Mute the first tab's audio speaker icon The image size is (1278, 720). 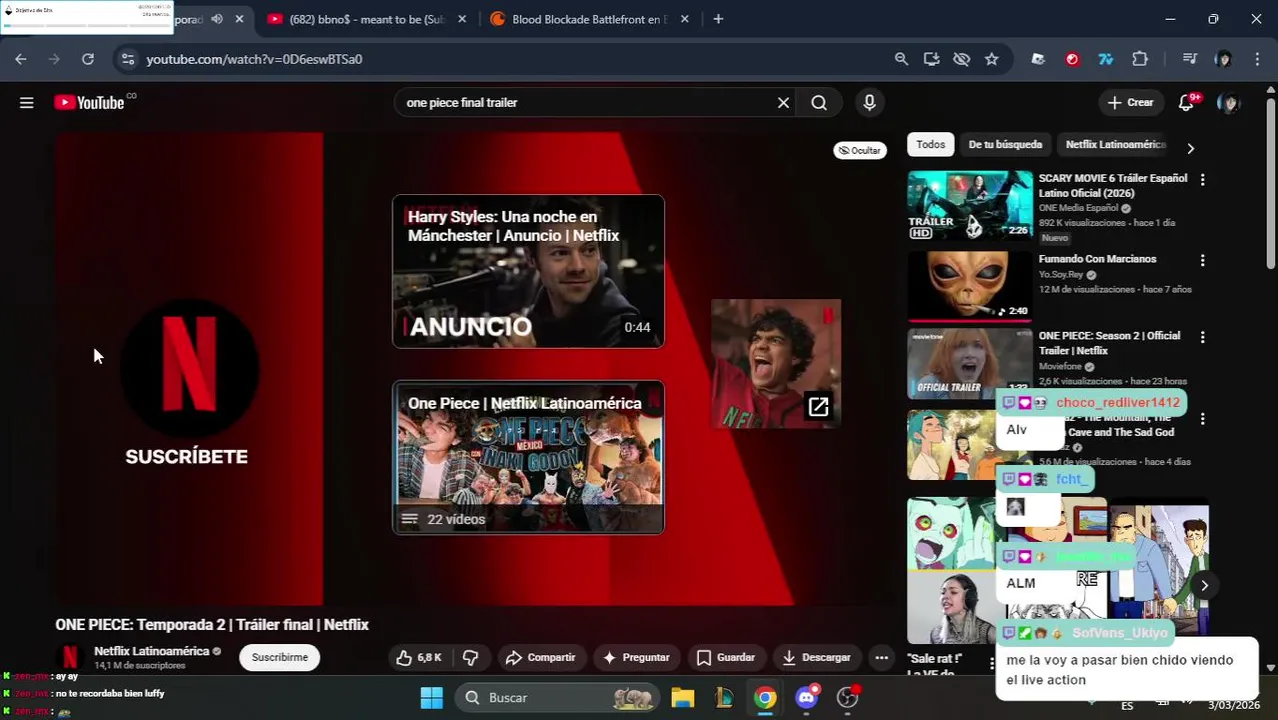coord(216,19)
